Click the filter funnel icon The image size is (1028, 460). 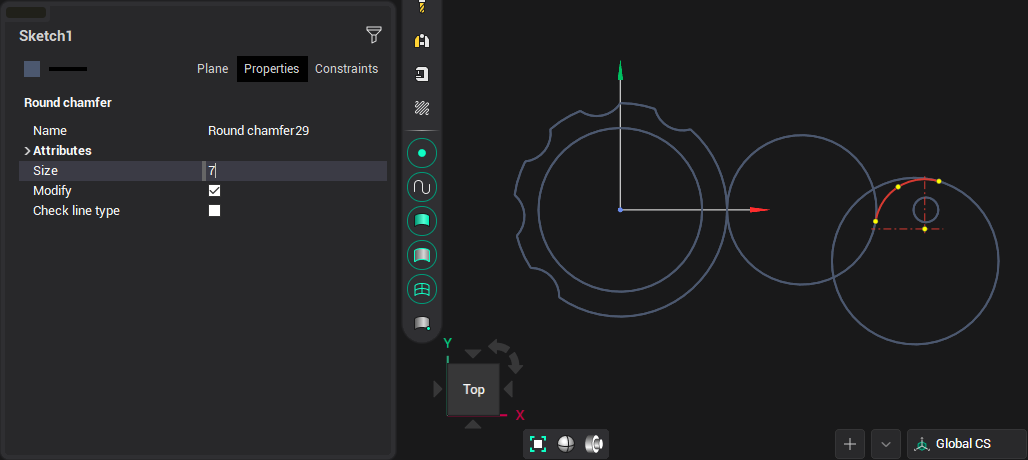pyautogui.click(x=374, y=36)
